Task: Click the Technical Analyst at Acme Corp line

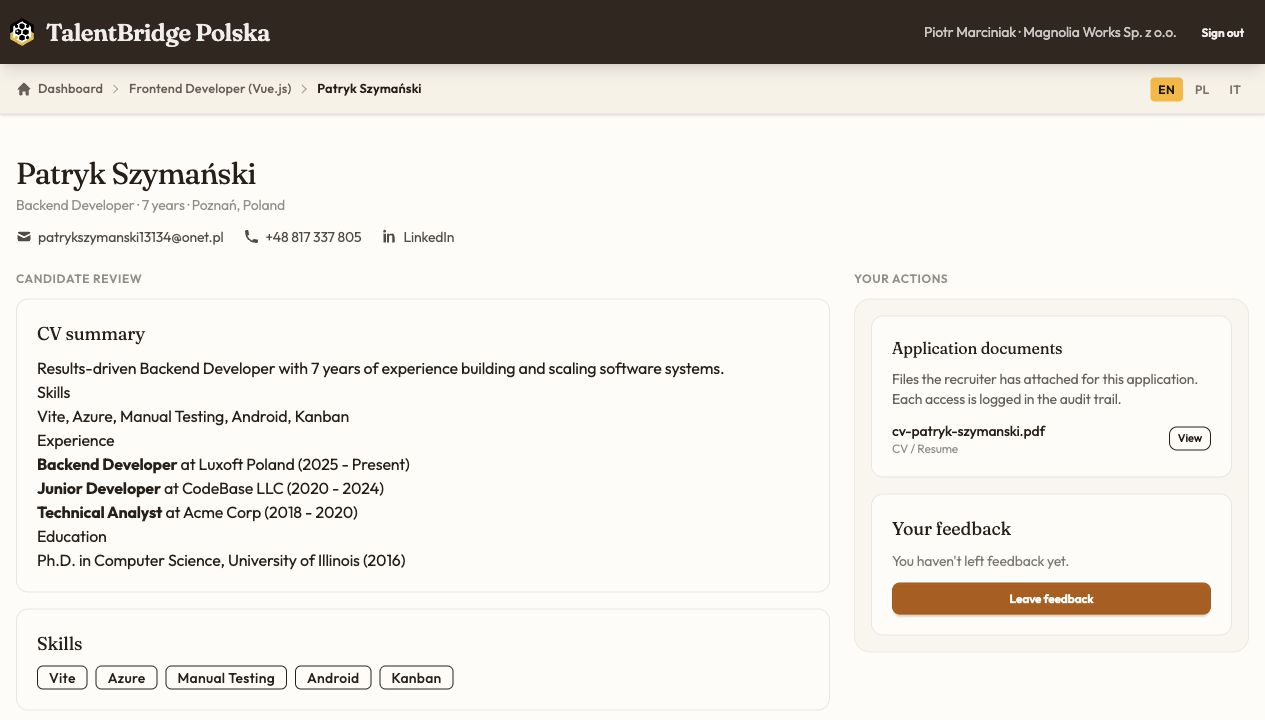Action: [x=197, y=512]
